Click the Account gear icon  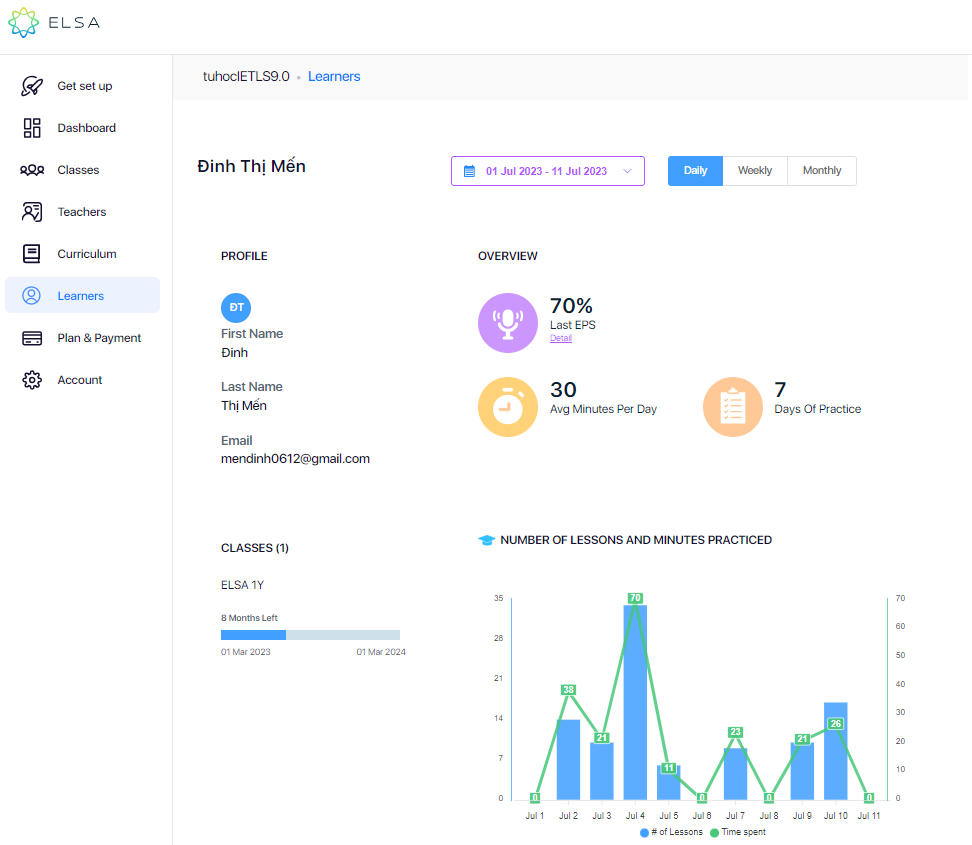[32, 380]
